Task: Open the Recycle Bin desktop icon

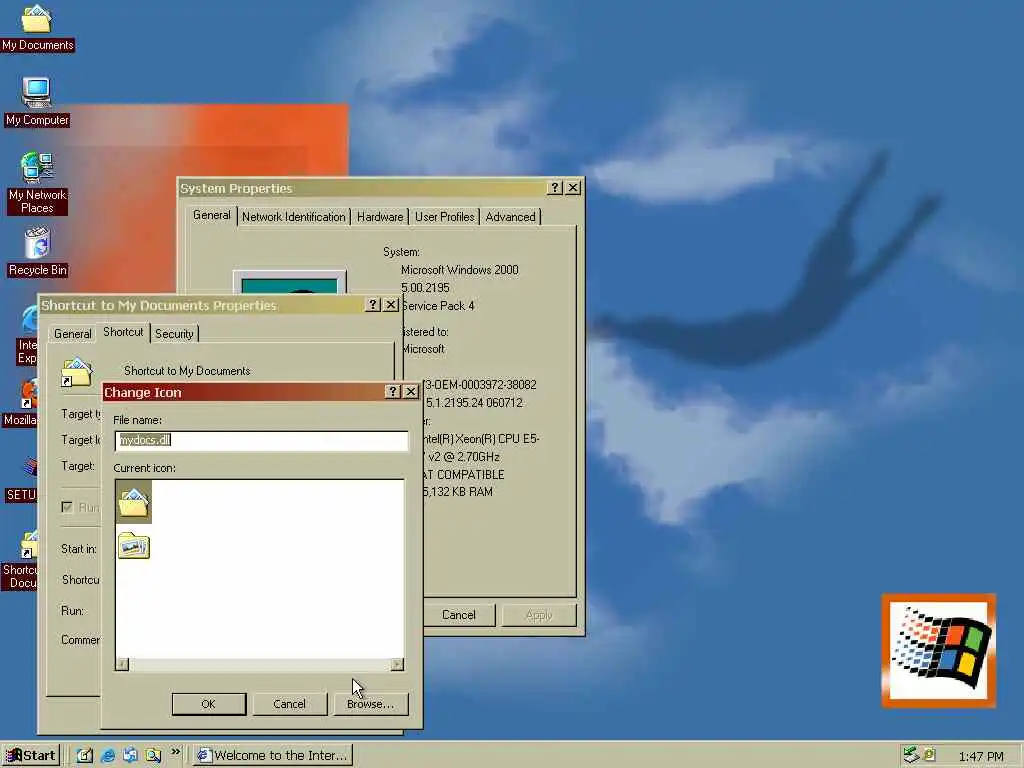Action: click(x=37, y=251)
